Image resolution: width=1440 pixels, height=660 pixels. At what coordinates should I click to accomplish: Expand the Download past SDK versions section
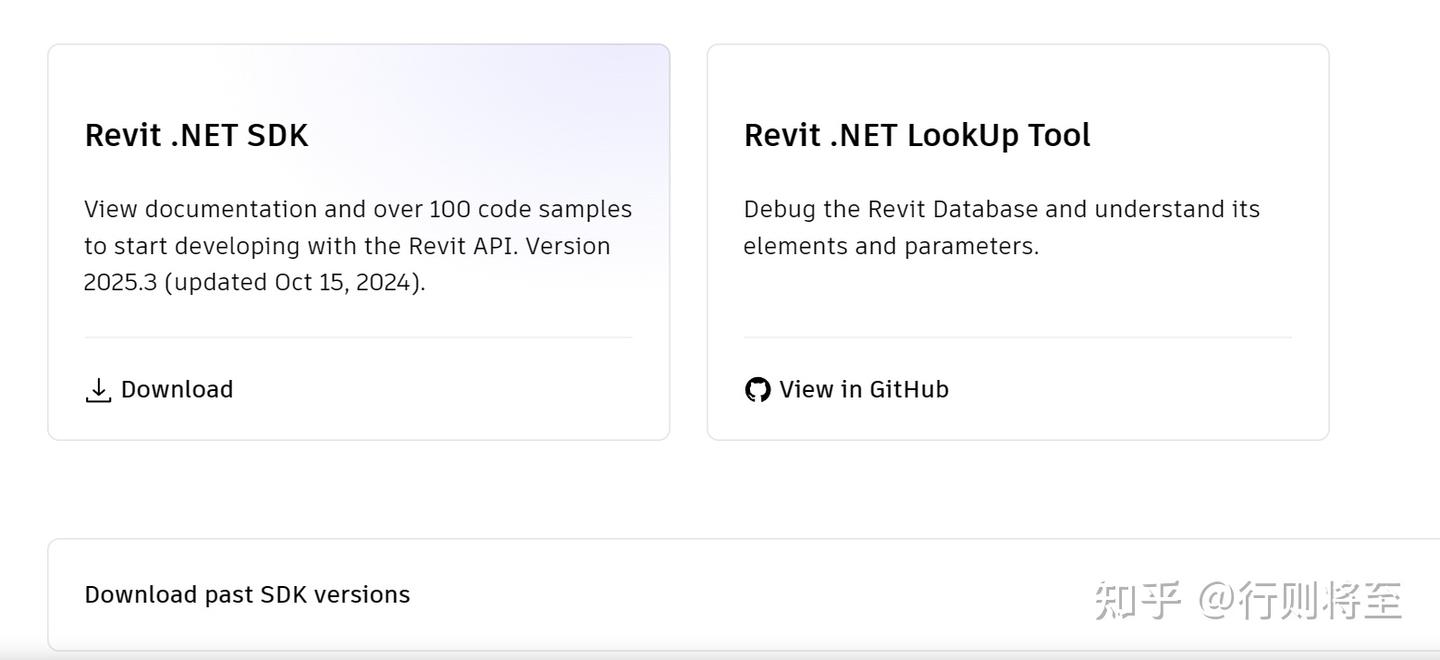point(246,594)
